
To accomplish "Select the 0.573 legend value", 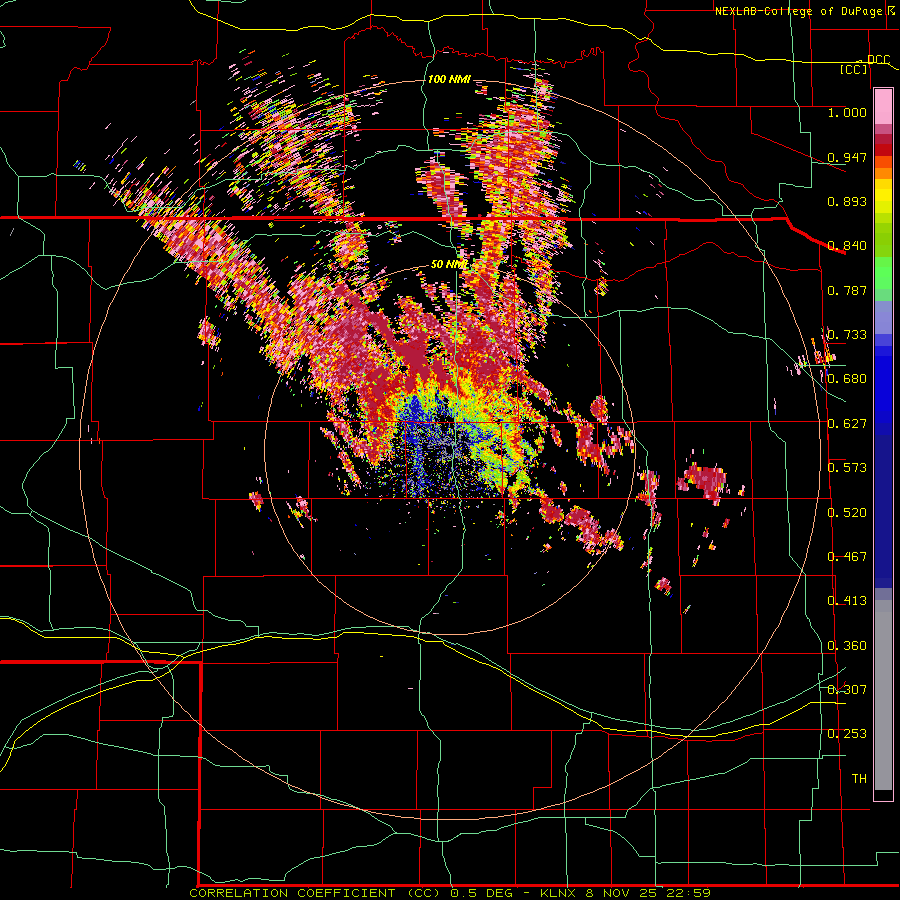I will tap(847, 467).
